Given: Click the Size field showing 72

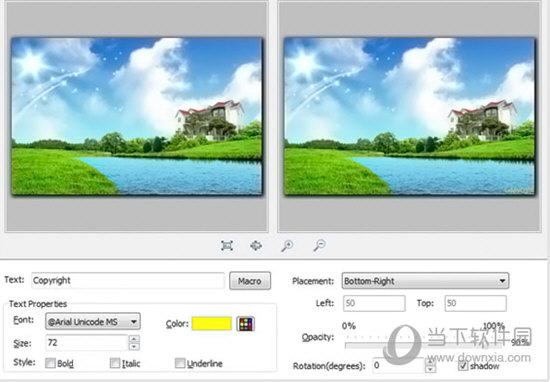Looking at the screenshot, I should pyautogui.click(x=87, y=342).
